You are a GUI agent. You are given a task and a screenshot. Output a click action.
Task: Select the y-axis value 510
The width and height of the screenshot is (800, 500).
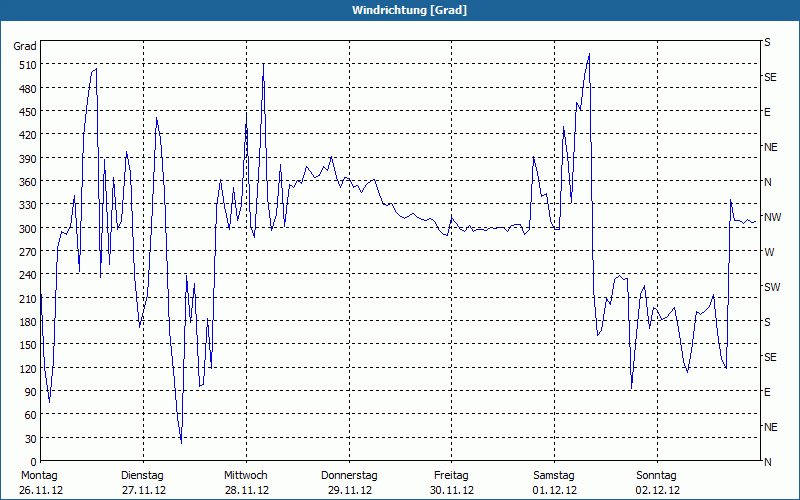tap(28, 65)
